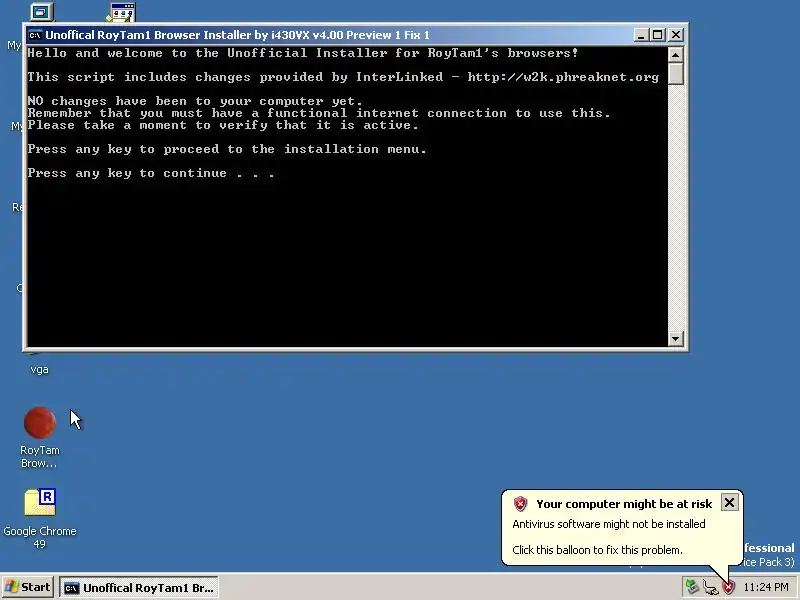Maximize the RoyTam1 installer window
800x600 pixels.
tap(658, 35)
